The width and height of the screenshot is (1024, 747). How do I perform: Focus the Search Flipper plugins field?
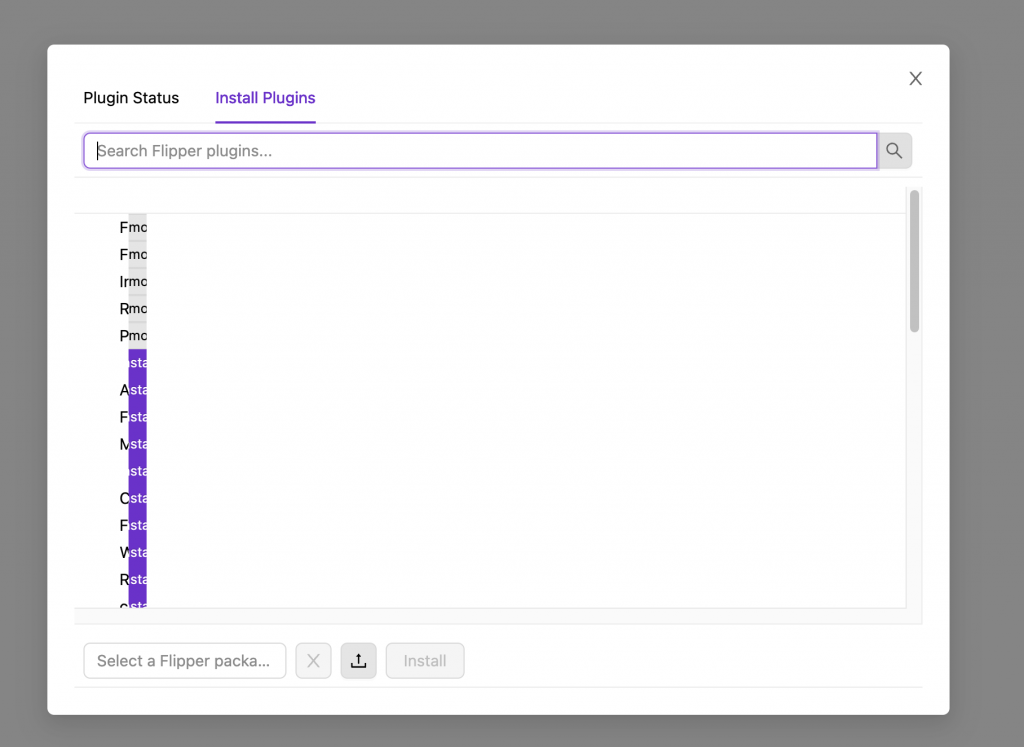pos(481,151)
